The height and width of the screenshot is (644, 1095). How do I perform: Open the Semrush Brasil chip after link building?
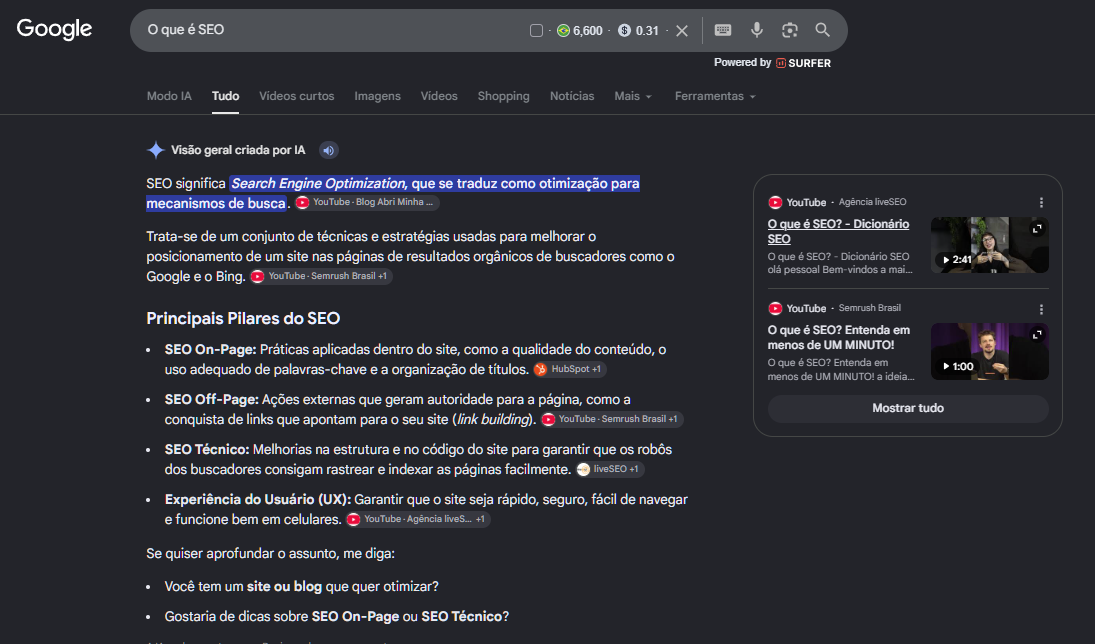(612, 419)
